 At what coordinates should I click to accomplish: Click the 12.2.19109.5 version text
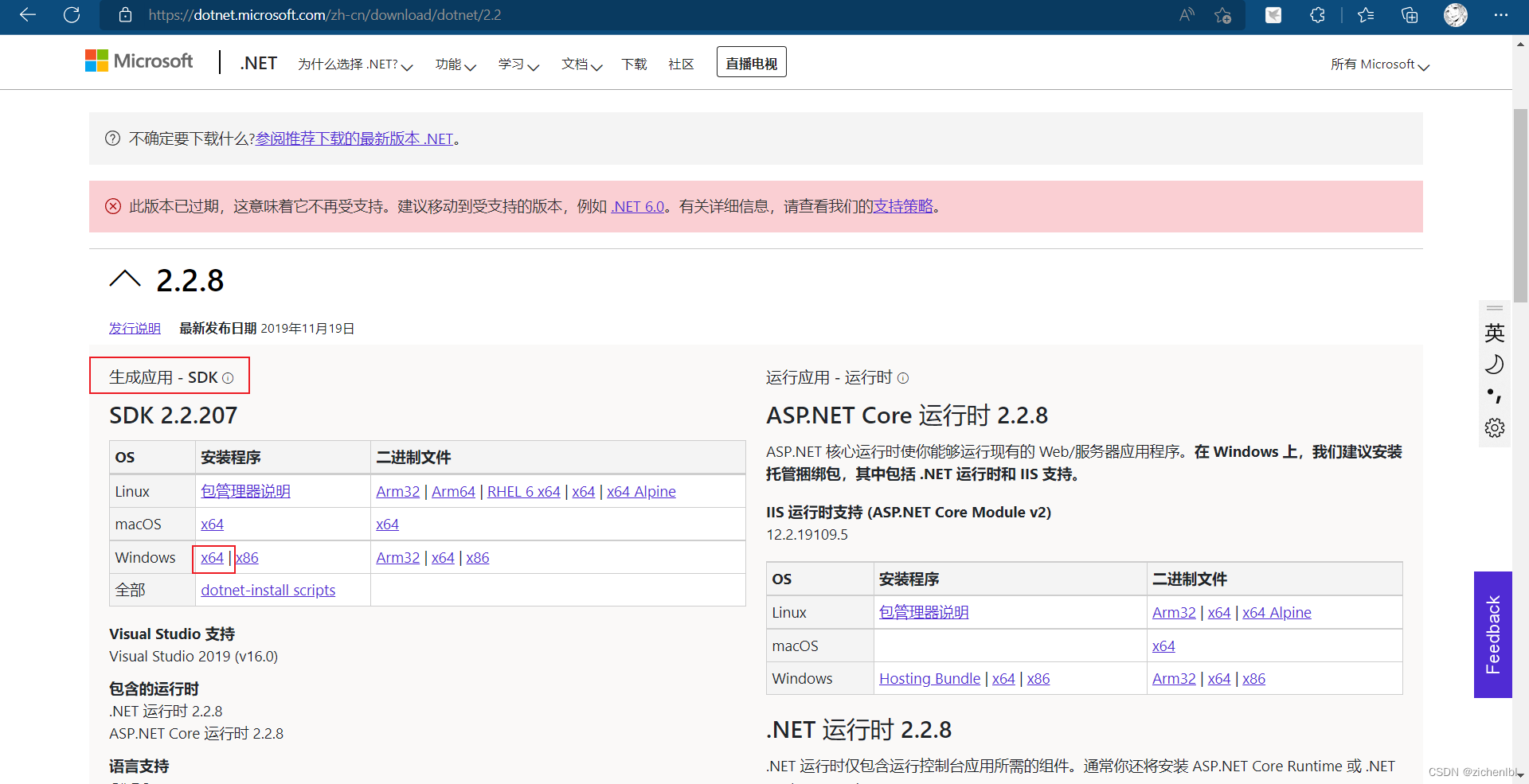coord(807,535)
